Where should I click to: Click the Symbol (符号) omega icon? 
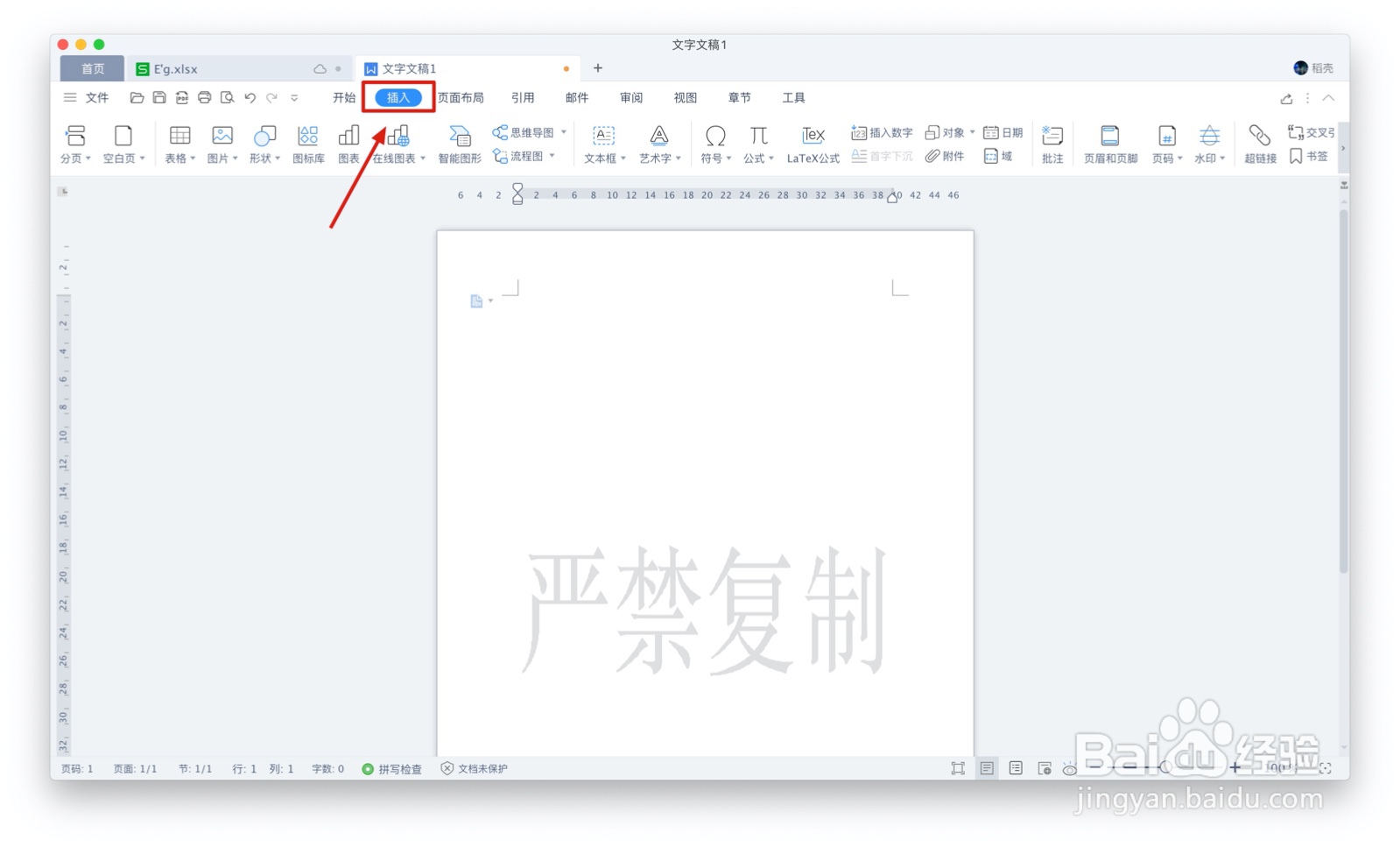pyautogui.click(x=715, y=136)
